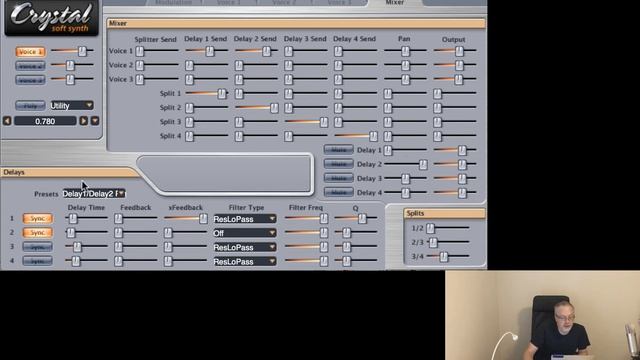Click the Voice 2 level slider in sidebar
This screenshot has height=360, width=640.
click(x=72, y=65)
